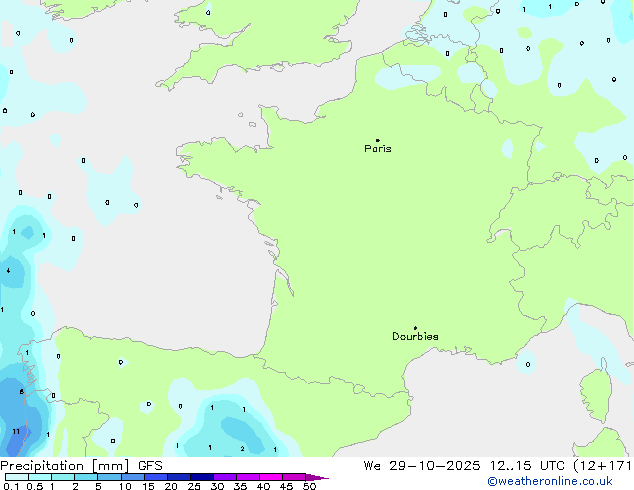Screen dimensions: 634x490
Task: Click the Dourbies location label
Action: click(x=415, y=336)
